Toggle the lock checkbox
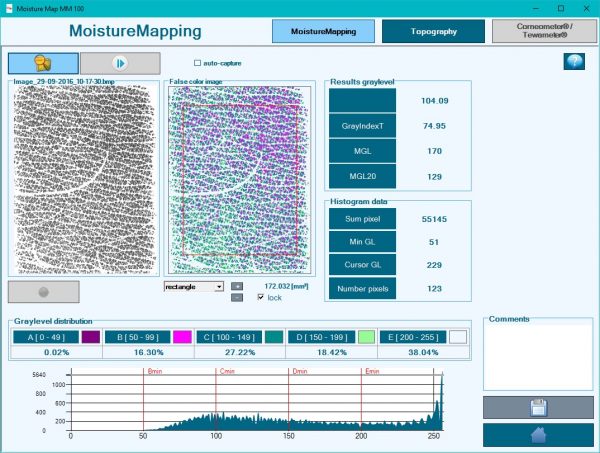 (x=261, y=297)
